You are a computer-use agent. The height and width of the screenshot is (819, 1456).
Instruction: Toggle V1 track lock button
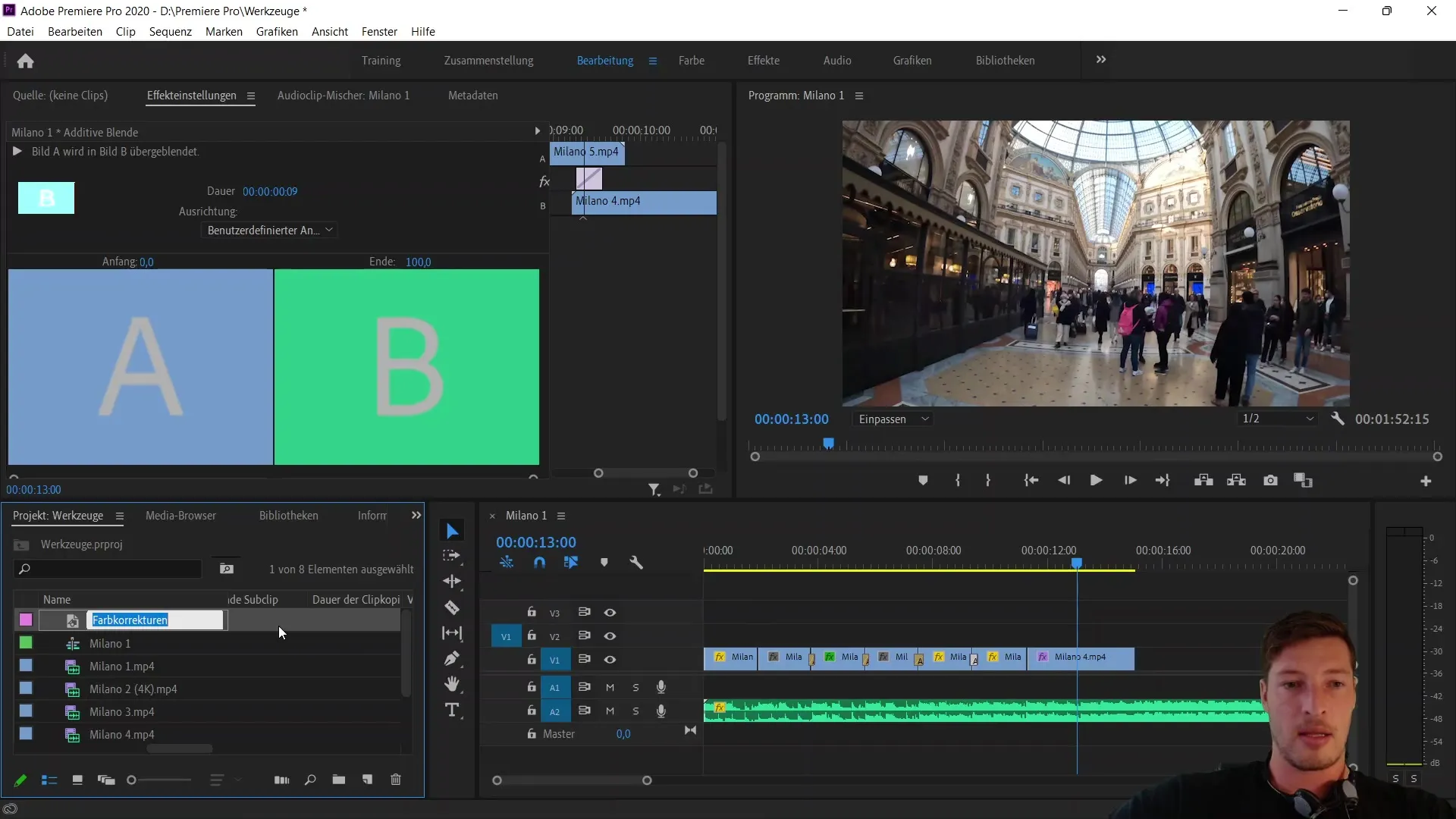(x=531, y=659)
